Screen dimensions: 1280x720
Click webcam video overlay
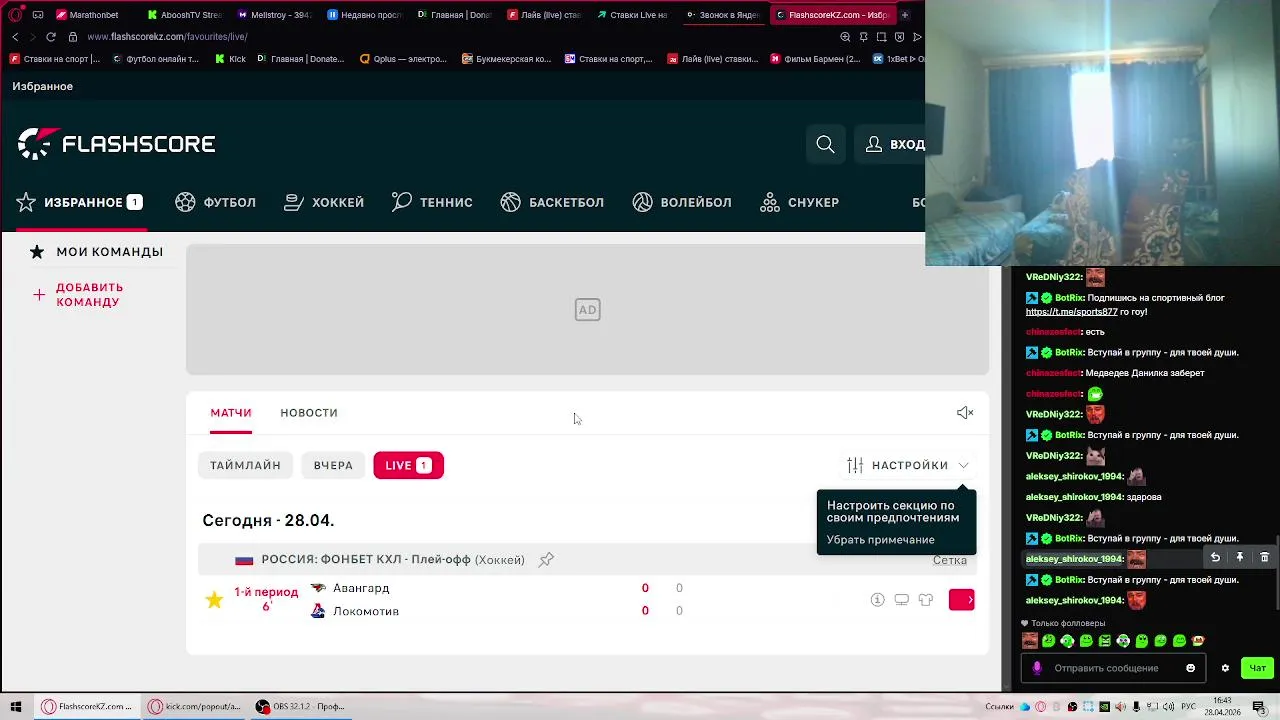coord(1102,132)
